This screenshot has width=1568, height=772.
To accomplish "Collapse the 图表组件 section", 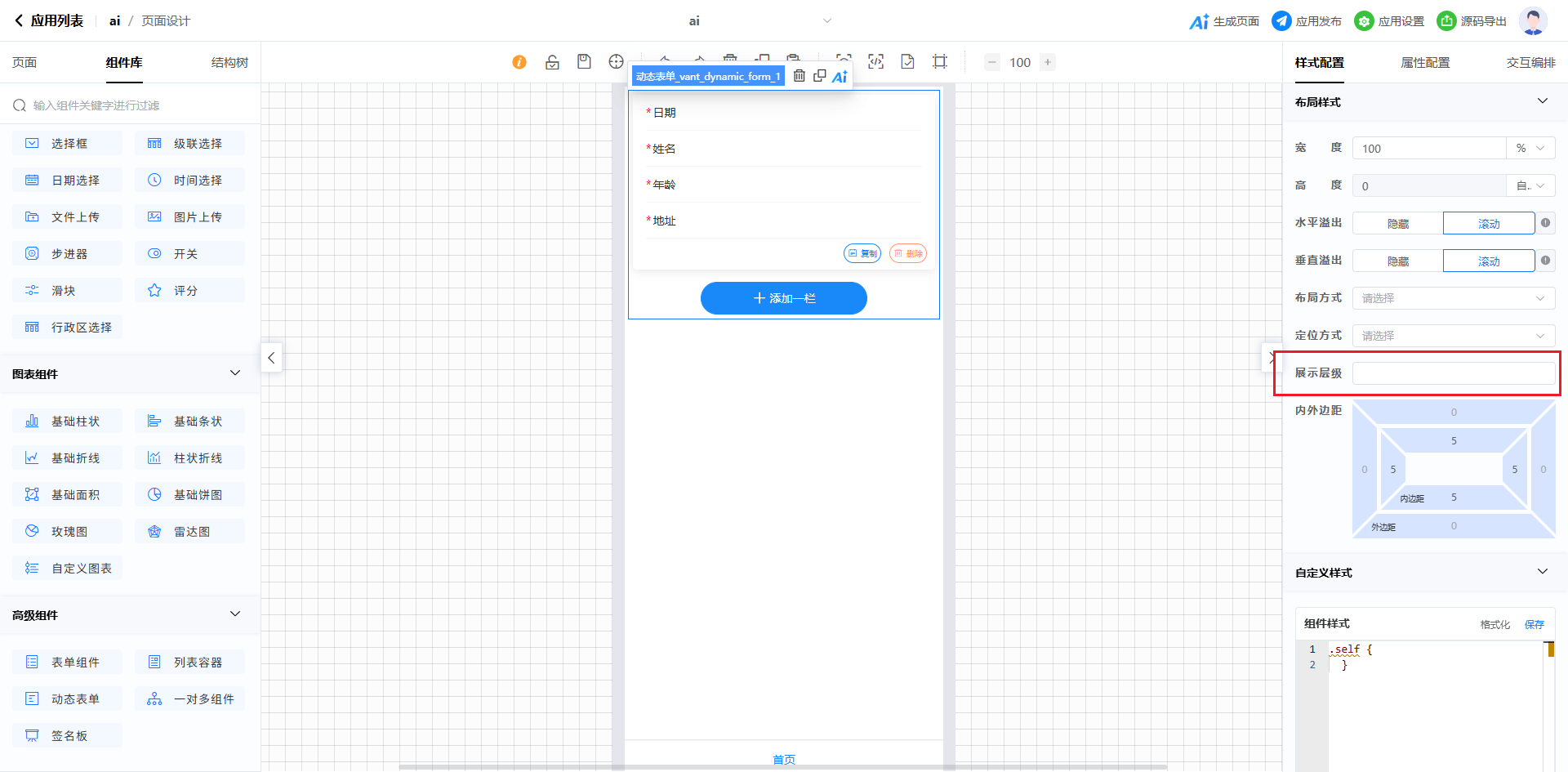I will [235, 373].
